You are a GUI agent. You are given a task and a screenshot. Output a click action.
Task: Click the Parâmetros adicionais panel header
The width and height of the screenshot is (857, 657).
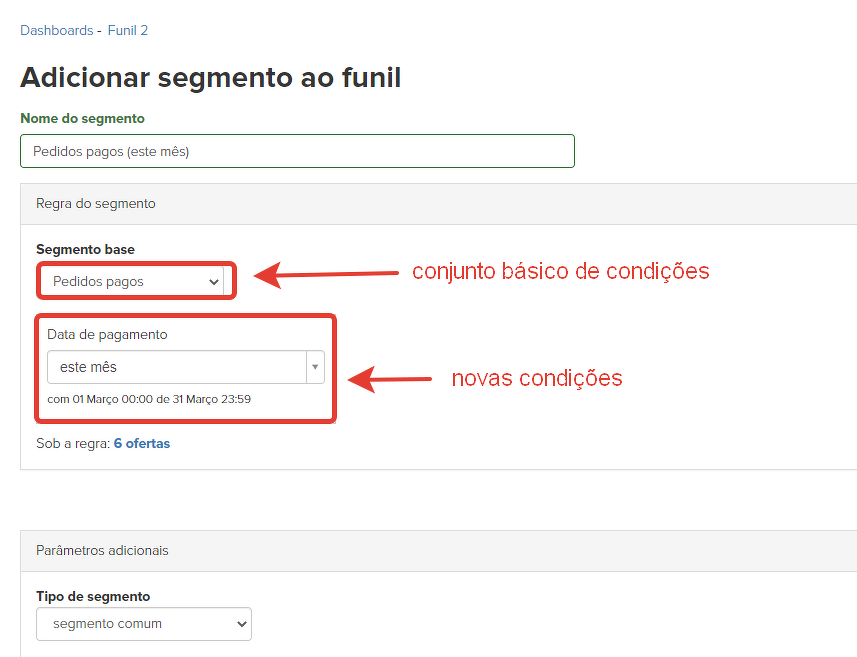tap(102, 551)
